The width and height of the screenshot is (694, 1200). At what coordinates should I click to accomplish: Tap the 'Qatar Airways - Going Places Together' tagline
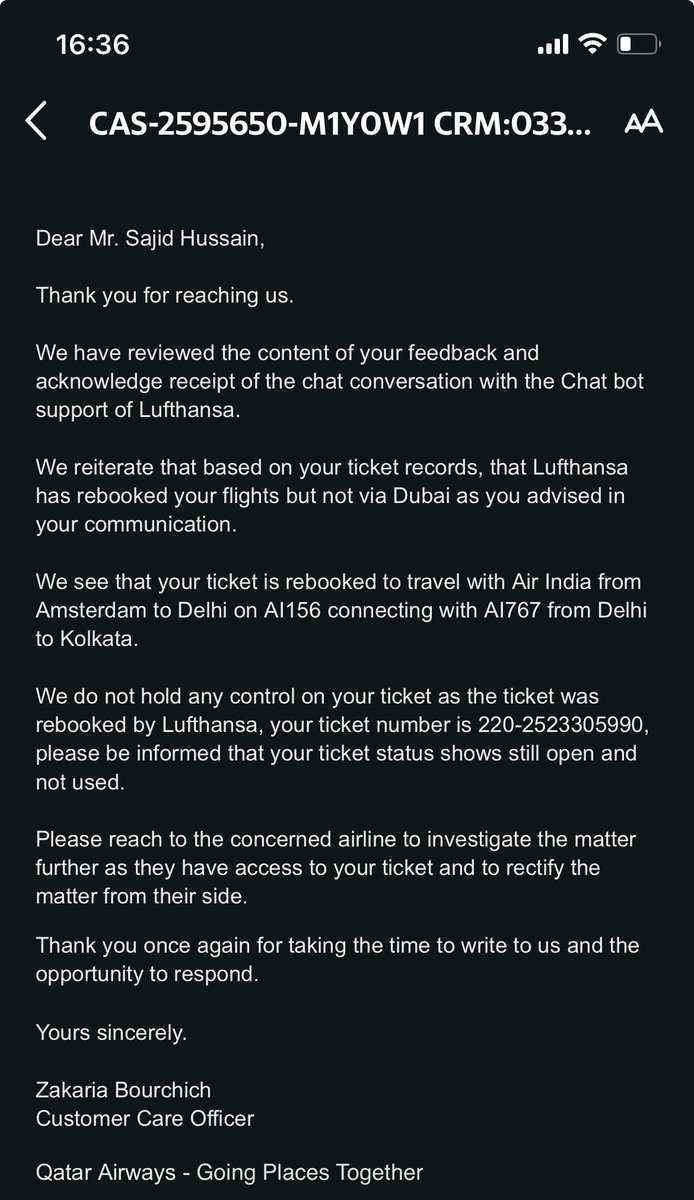pyautogui.click(x=229, y=1172)
